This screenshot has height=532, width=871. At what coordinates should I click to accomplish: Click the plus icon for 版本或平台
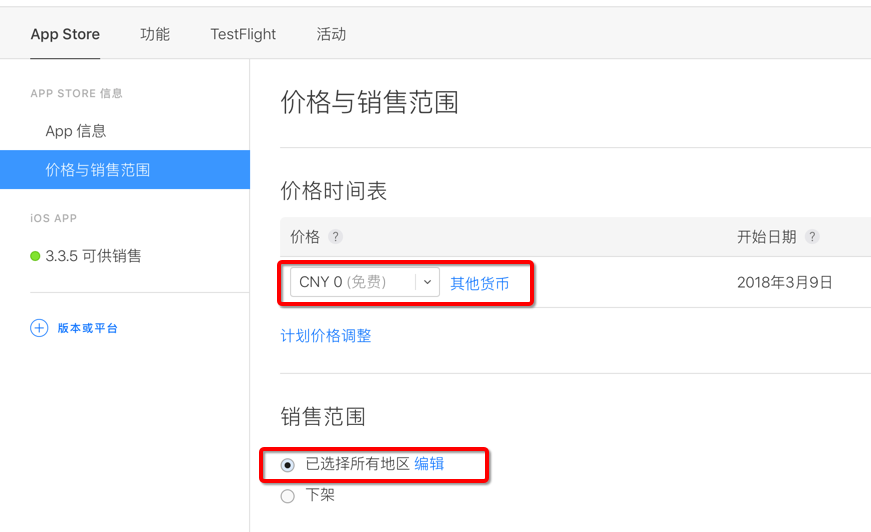pyautogui.click(x=39, y=328)
